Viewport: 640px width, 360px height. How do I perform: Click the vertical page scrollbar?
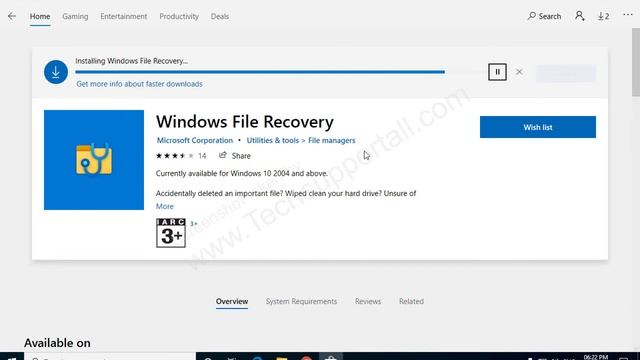[636, 62]
